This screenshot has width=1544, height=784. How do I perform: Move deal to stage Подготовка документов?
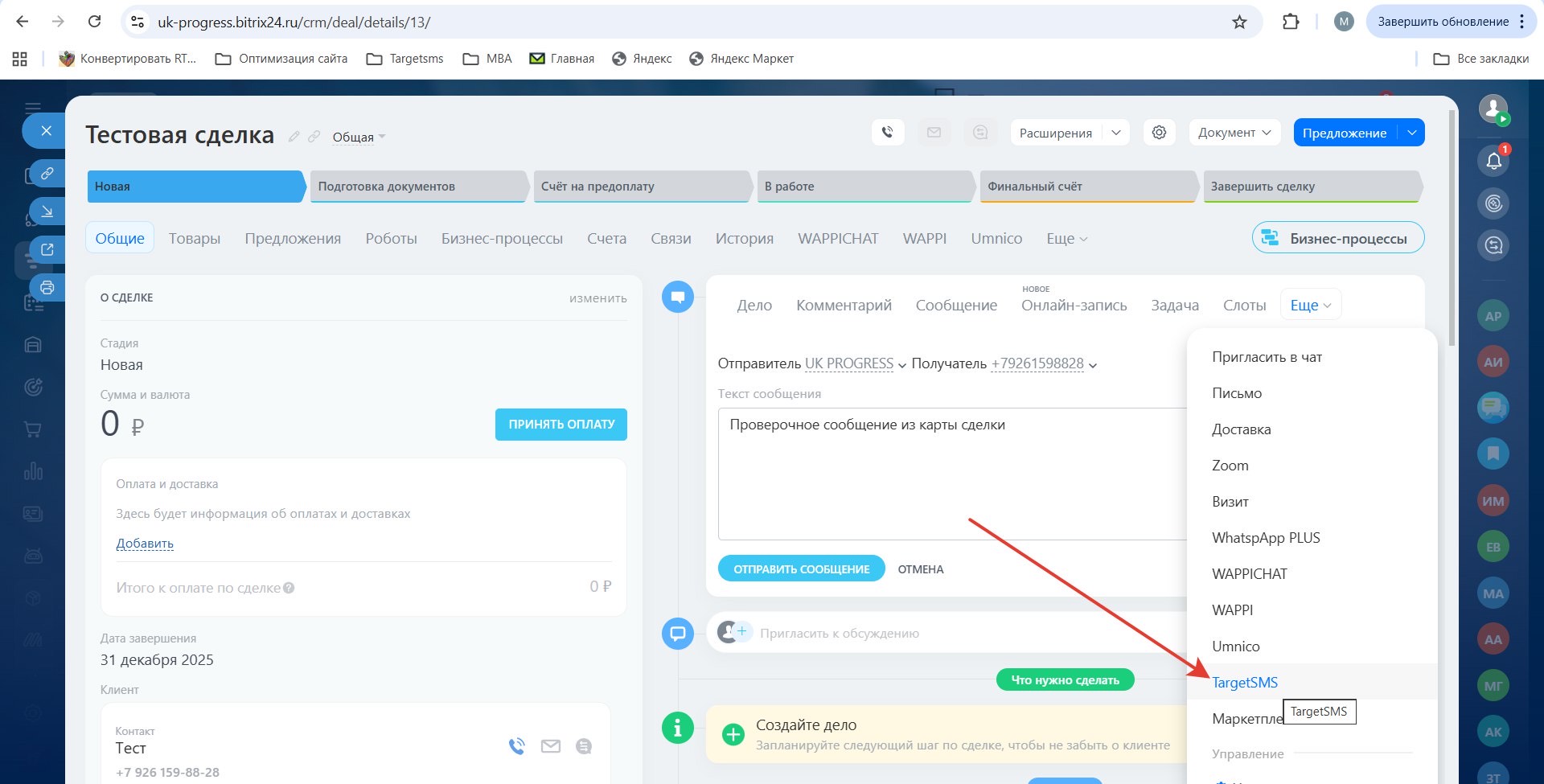coord(418,186)
